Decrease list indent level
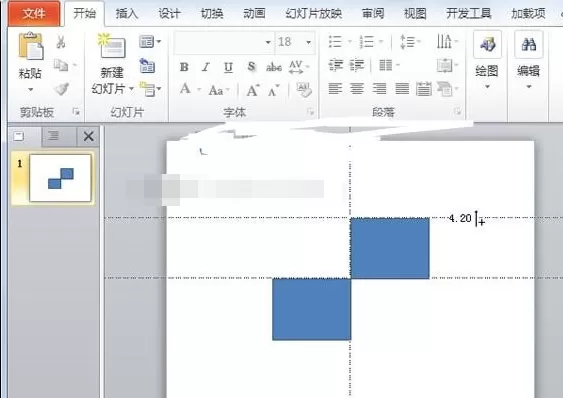 click(x=335, y=65)
